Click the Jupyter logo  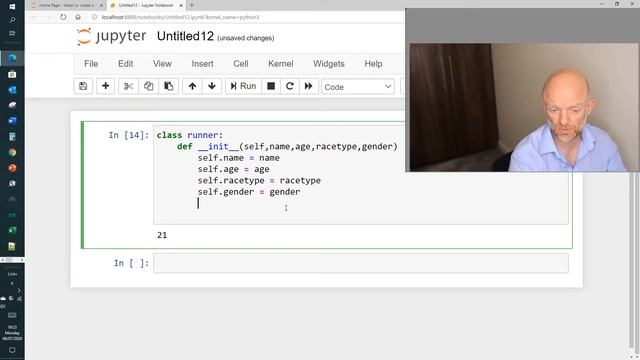tap(111, 36)
